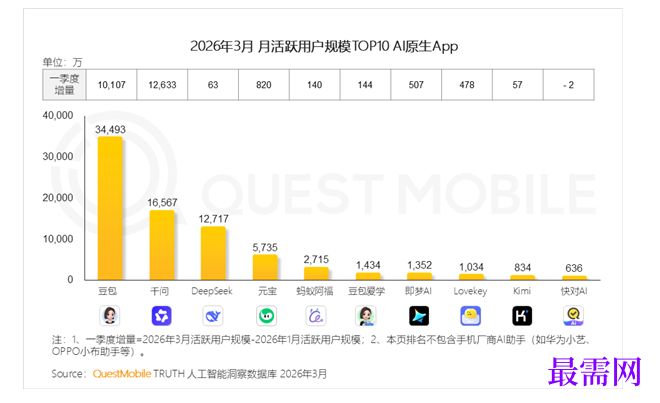Click the 即梦AI black app icon
This screenshot has width=660, height=403.
[419, 316]
